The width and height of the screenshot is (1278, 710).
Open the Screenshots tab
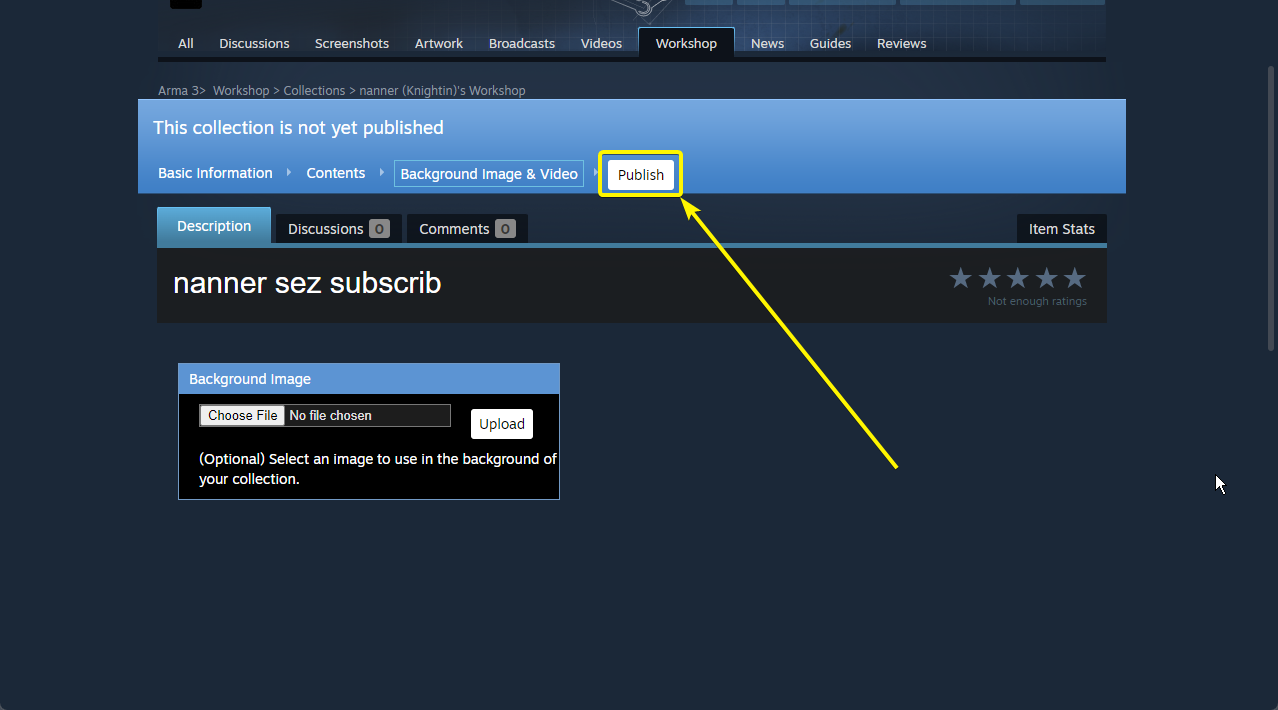[x=352, y=43]
